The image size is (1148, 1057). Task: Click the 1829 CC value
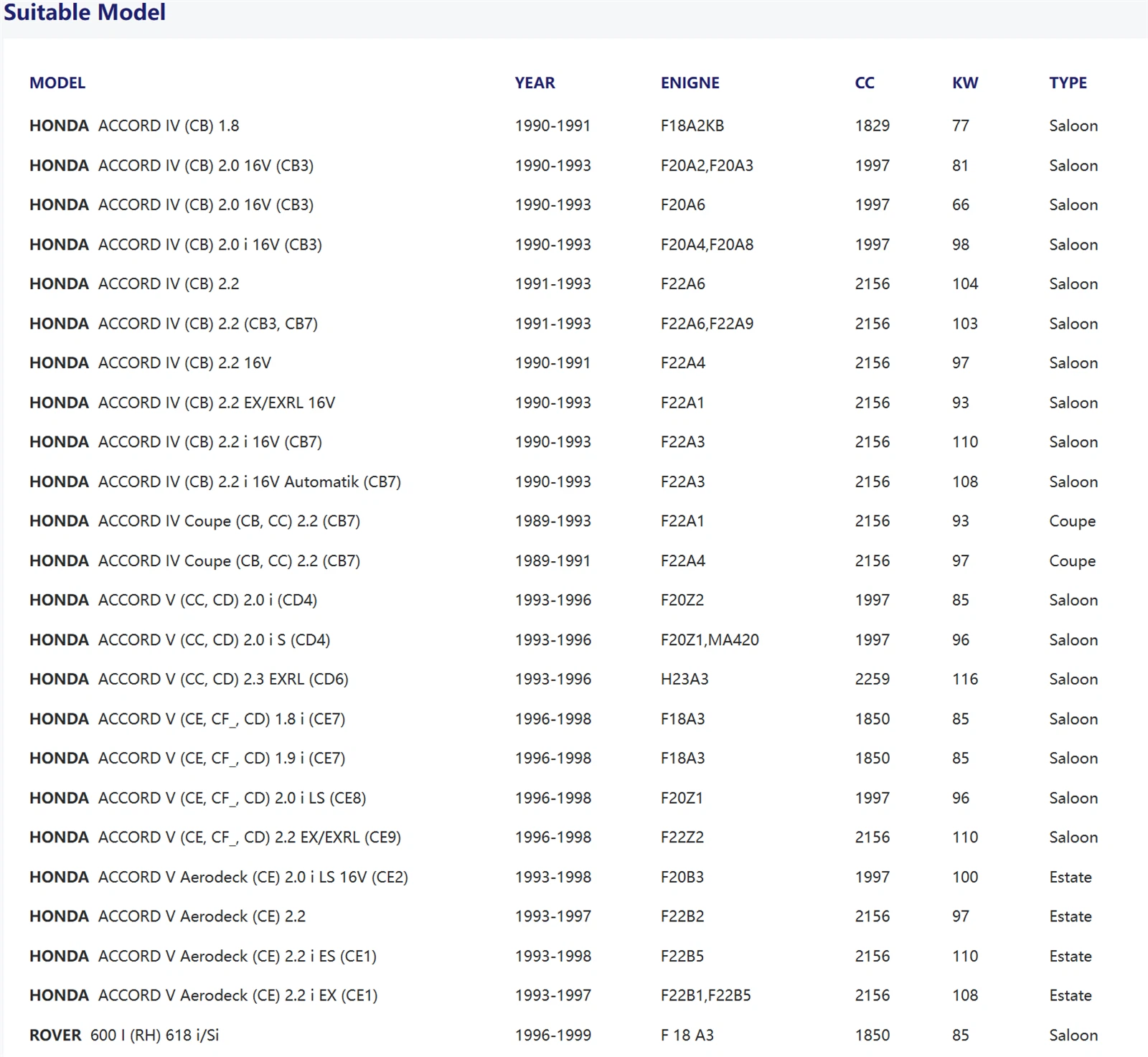[872, 126]
